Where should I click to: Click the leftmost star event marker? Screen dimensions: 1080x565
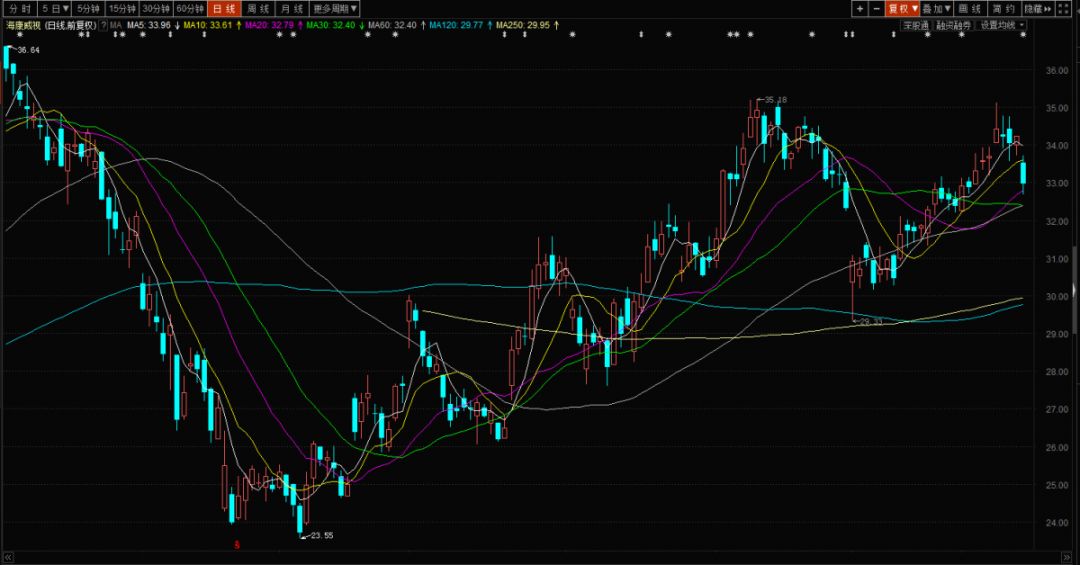click(19, 34)
